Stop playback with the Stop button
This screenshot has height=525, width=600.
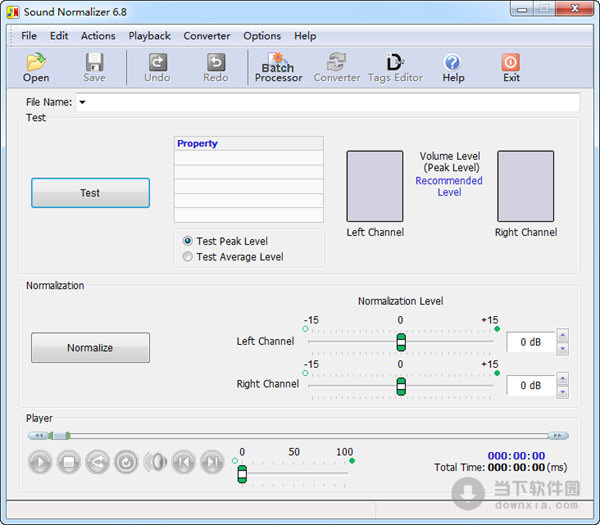point(68,462)
